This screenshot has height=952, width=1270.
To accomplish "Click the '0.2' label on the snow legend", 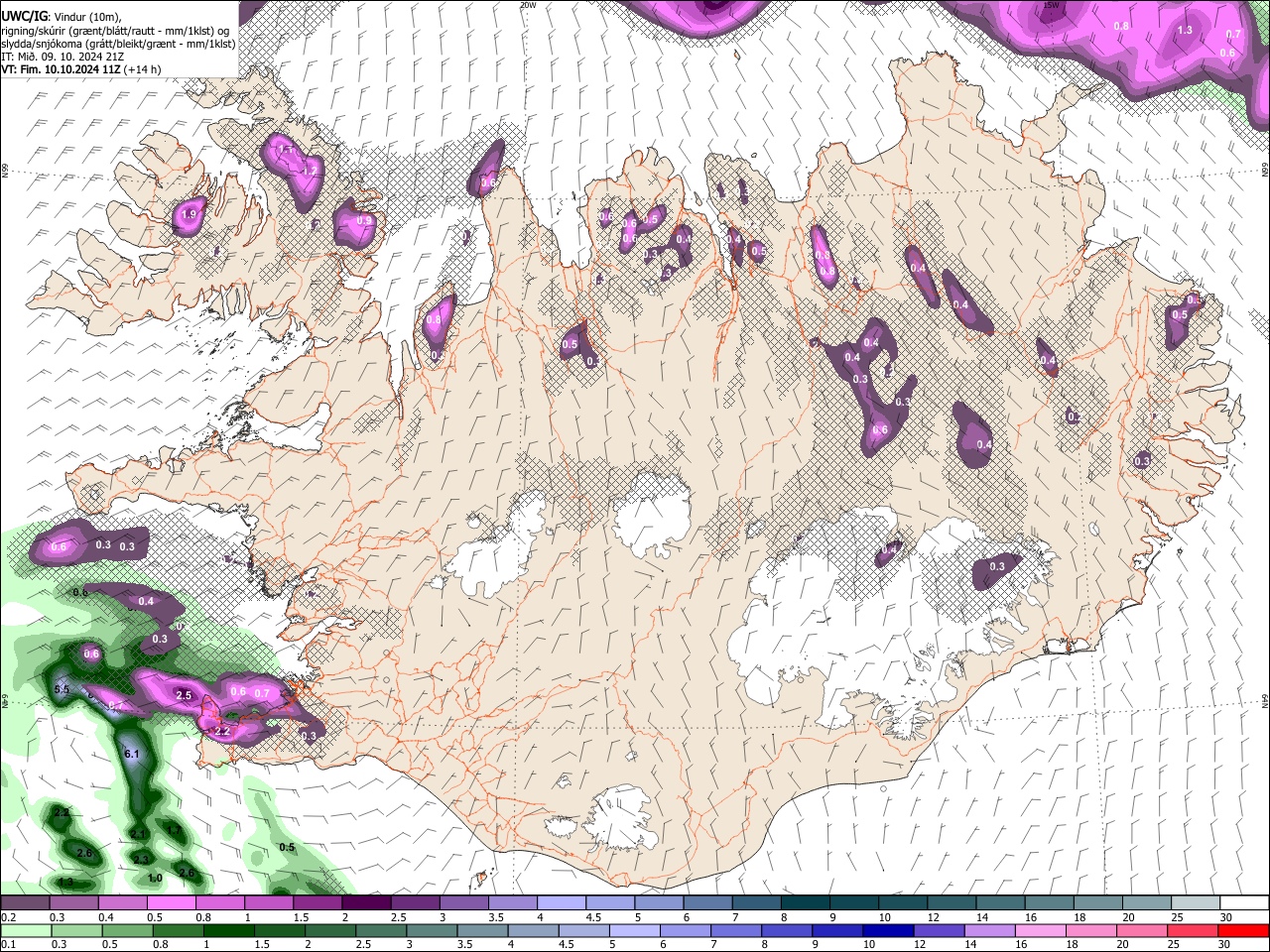I will pos(7,917).
